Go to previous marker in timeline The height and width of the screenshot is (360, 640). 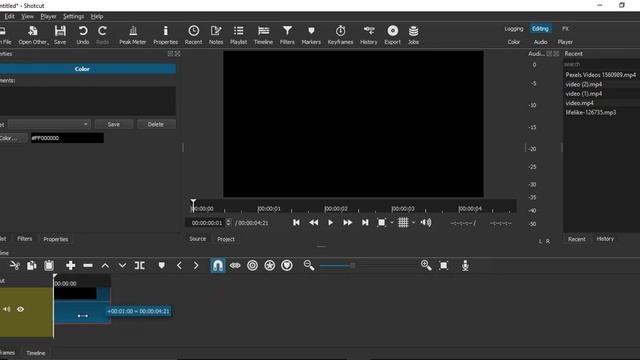(179, 266)
